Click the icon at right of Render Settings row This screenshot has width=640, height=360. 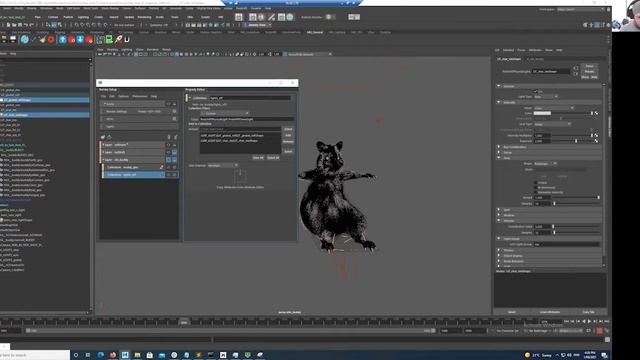pyautogui.click(x=174, y=111)
